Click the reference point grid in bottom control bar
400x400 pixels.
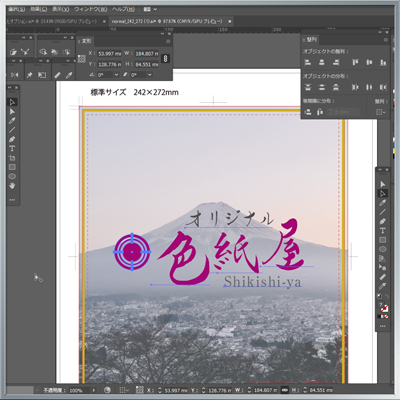tap(140, 390)
